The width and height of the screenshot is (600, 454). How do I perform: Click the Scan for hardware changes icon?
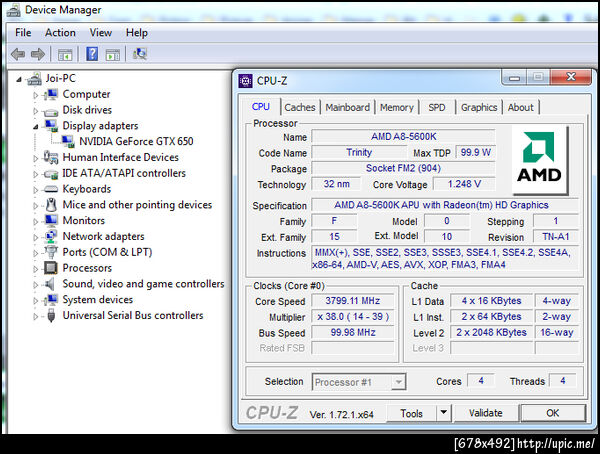click(140, 54)
